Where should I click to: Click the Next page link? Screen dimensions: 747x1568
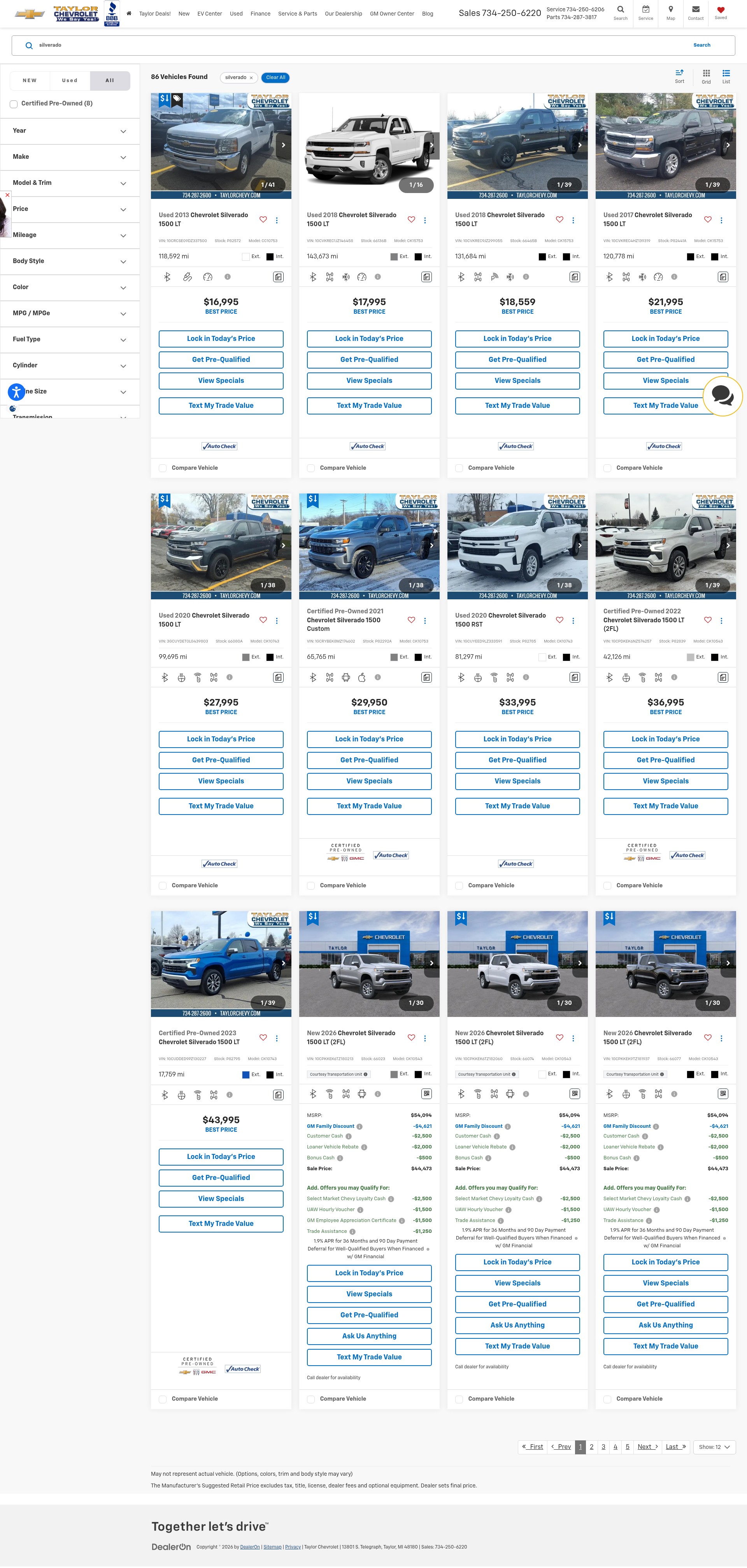tap(647, 1447)
